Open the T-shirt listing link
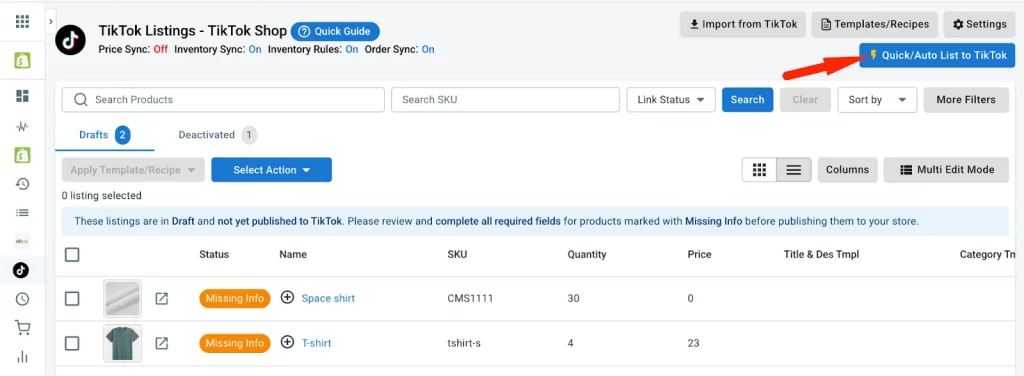Viewport: 1024px width, 376px height. coord(316,343)
